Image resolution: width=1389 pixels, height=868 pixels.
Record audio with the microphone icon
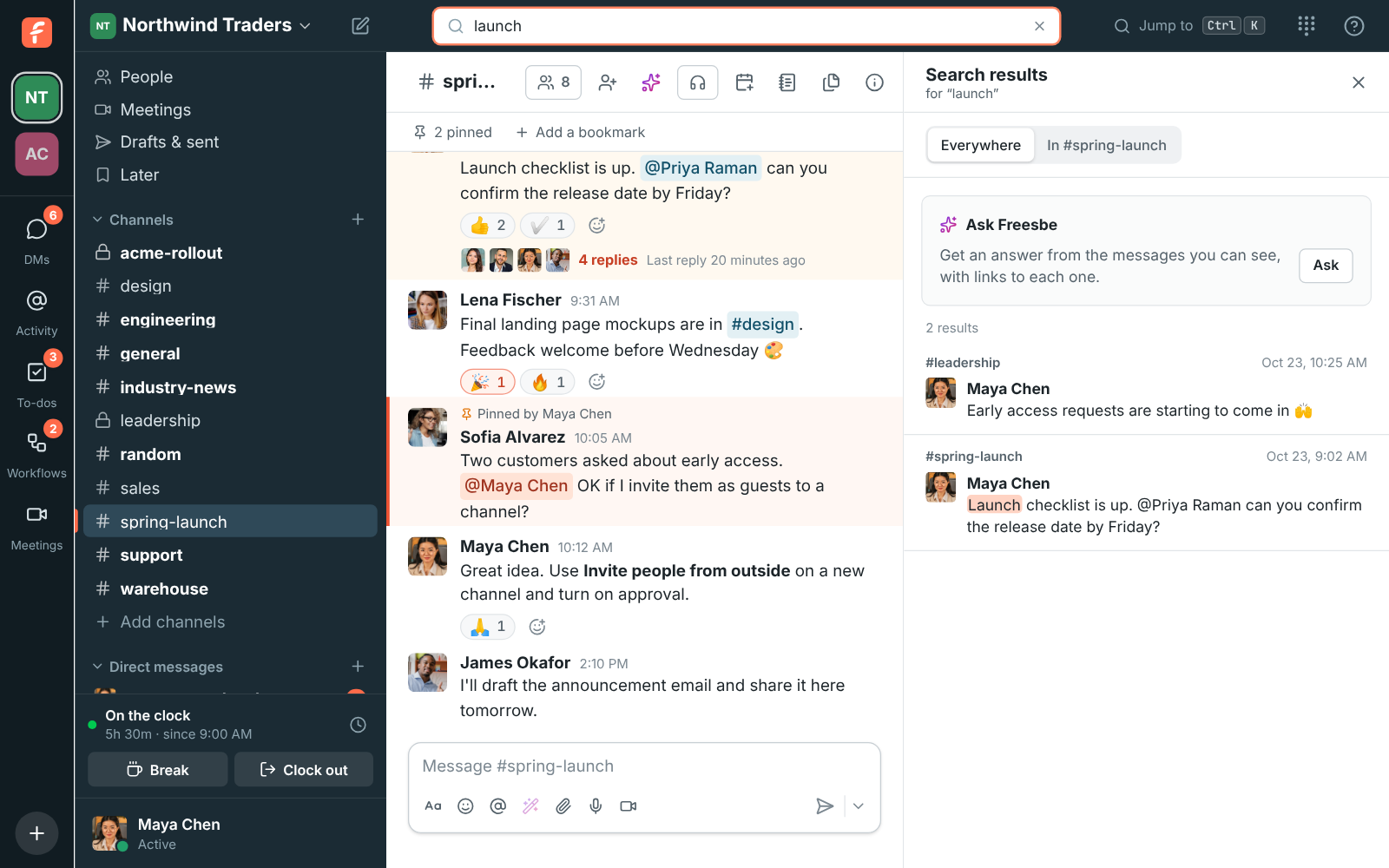pyautogui.click(x=596, y=806)
